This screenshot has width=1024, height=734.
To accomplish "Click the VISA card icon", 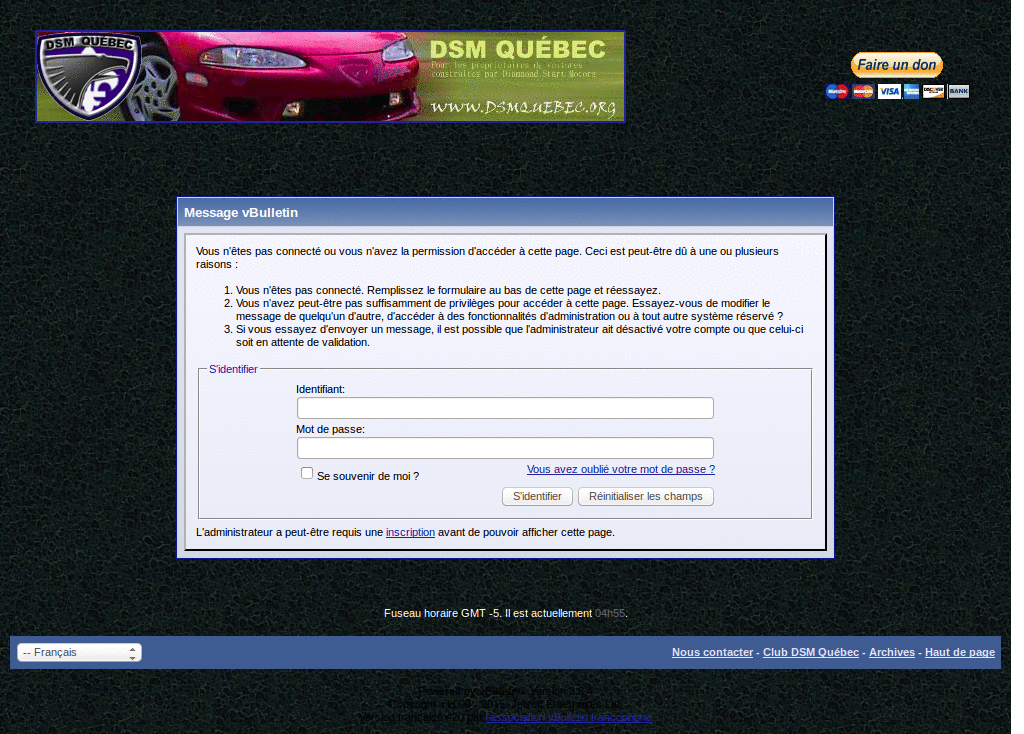I will coord(889,91).
